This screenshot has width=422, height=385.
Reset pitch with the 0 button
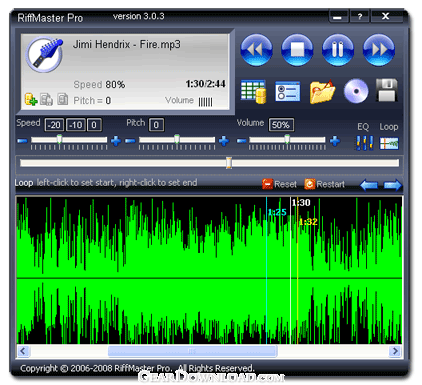(x=156, y=125)
